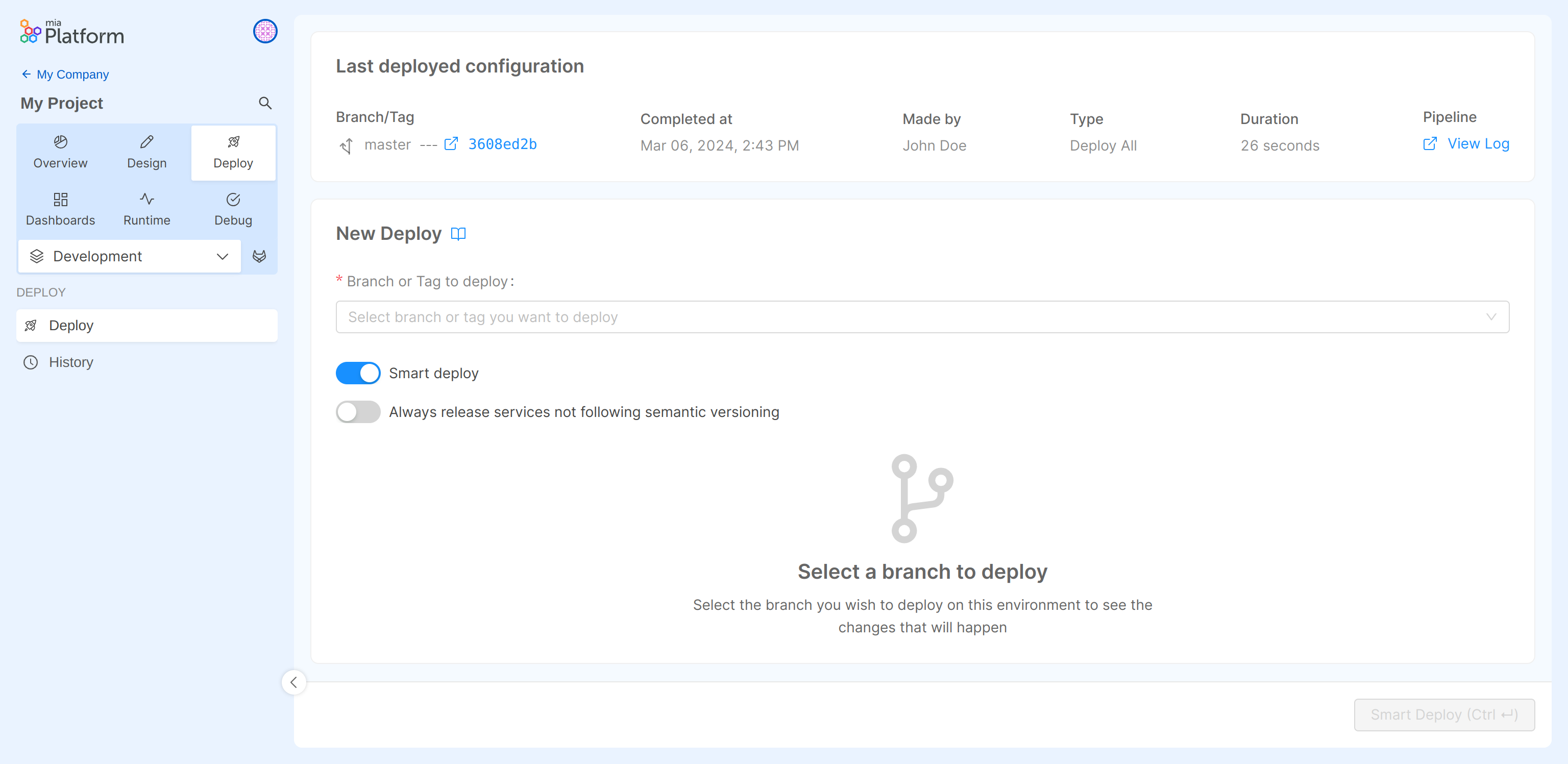The height and width of the screenshot is (764, 1568).
Task: Expand the Development environment dropdown
Action: click(x=129, y=256)
